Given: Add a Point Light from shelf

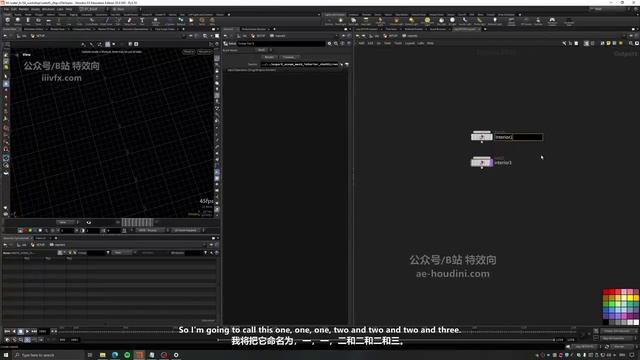Looking at the screenshot, I should (341, 21).
